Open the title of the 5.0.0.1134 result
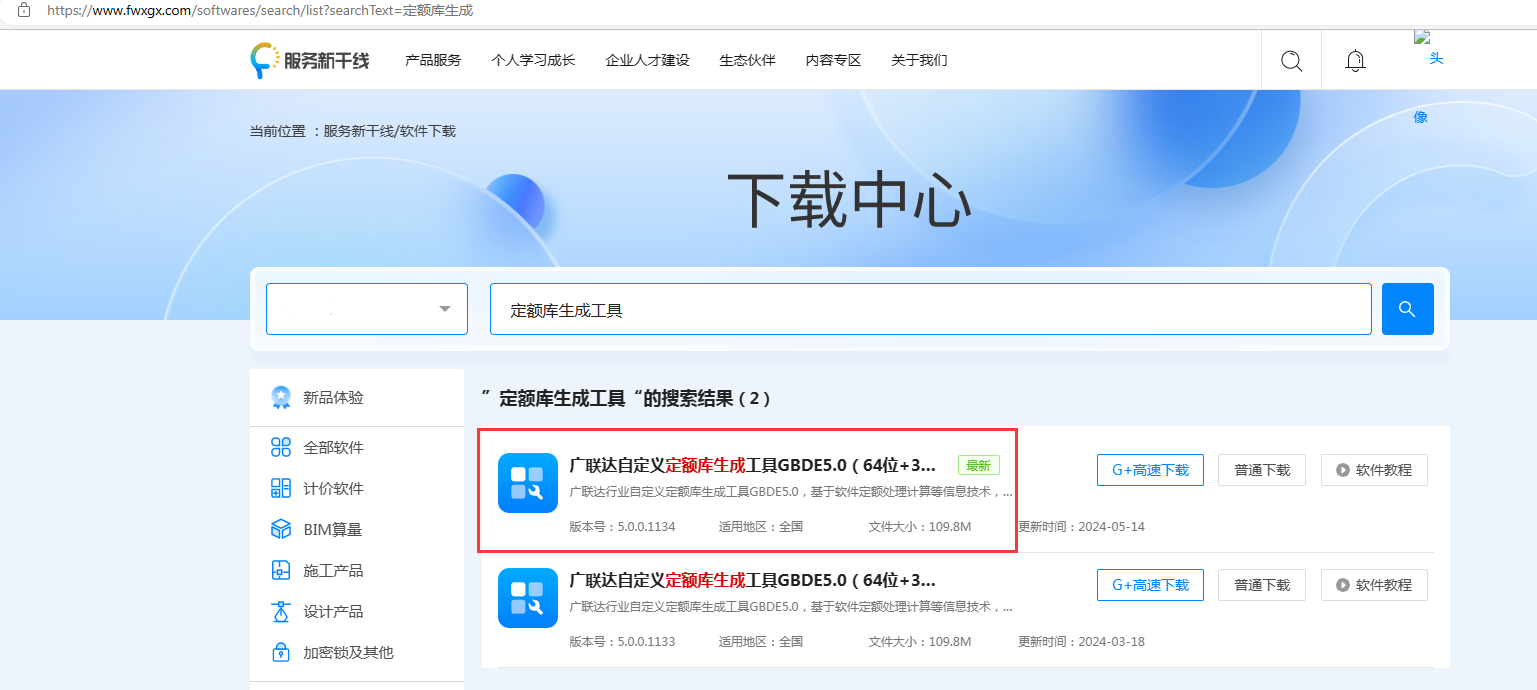This screenshot has width=1537, height=690. point(753,465)
